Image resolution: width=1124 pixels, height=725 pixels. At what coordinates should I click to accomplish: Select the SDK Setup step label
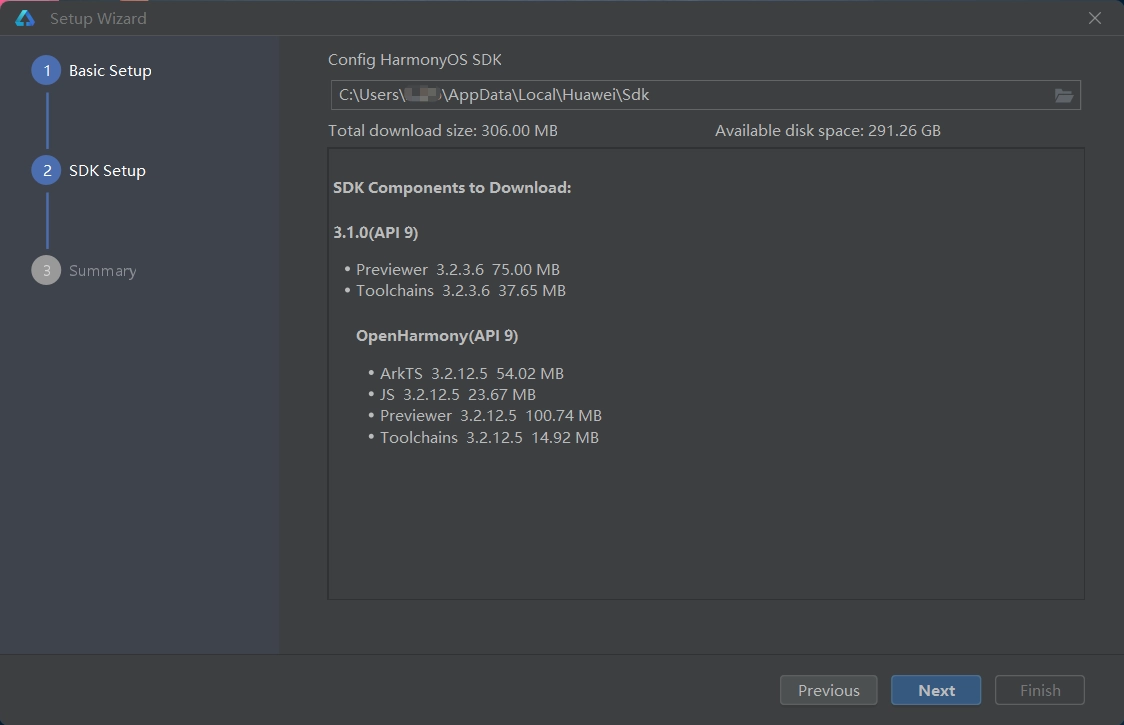(107, 171)
